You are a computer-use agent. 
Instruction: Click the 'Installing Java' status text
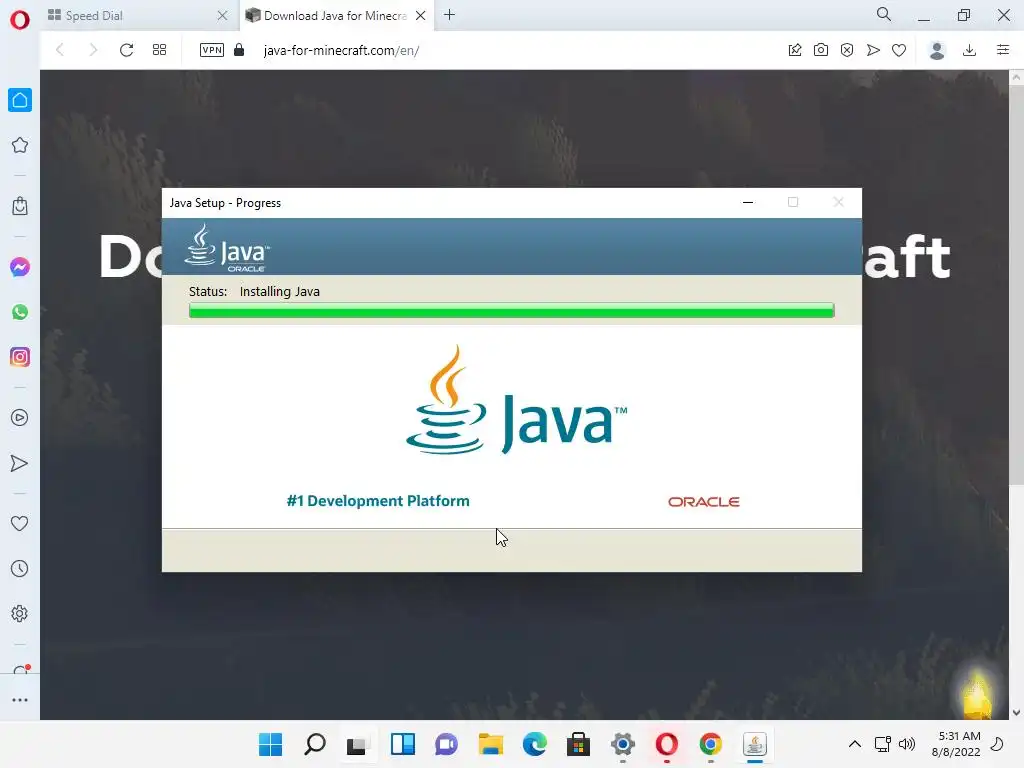tap(280, 291)
